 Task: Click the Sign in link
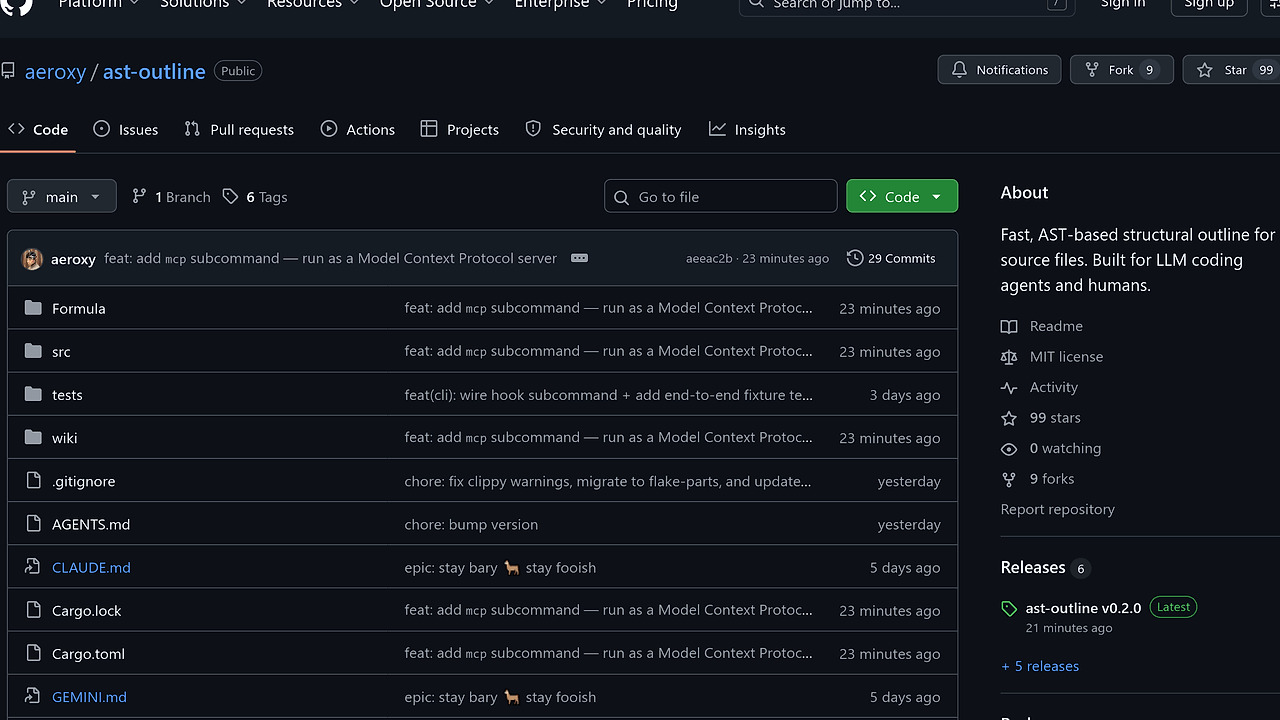click(1123, 4)
